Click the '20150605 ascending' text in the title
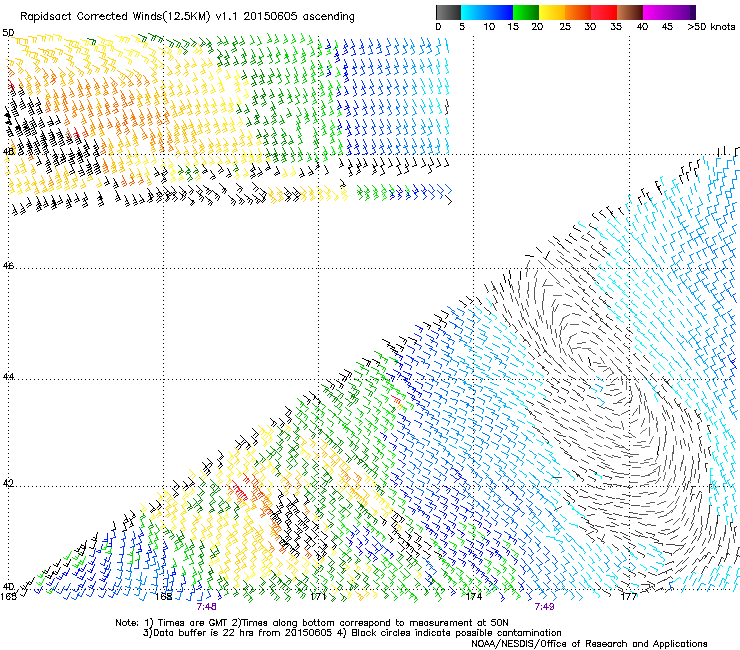Screen dimensions: 740x650 pos(299,17)
